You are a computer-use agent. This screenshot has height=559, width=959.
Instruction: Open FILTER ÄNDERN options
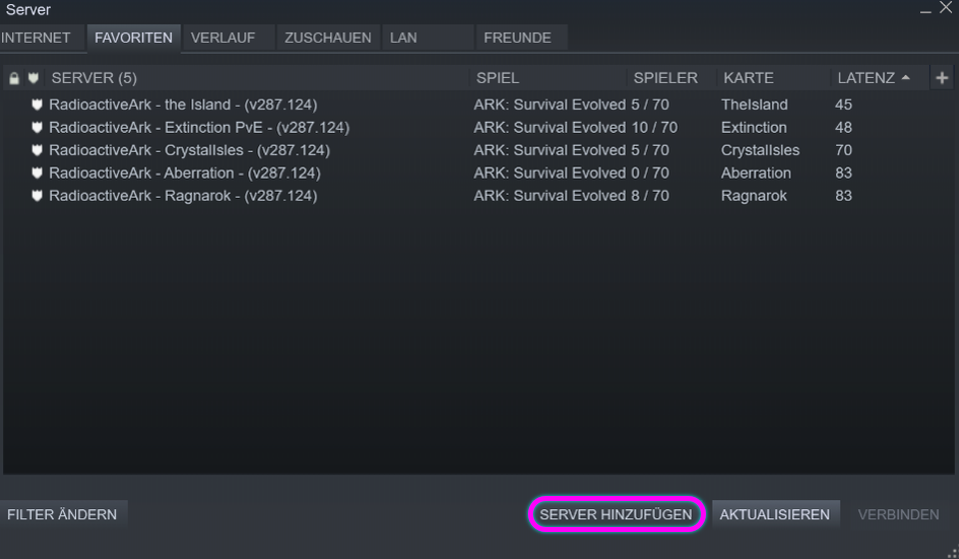[x=62, y=514]
